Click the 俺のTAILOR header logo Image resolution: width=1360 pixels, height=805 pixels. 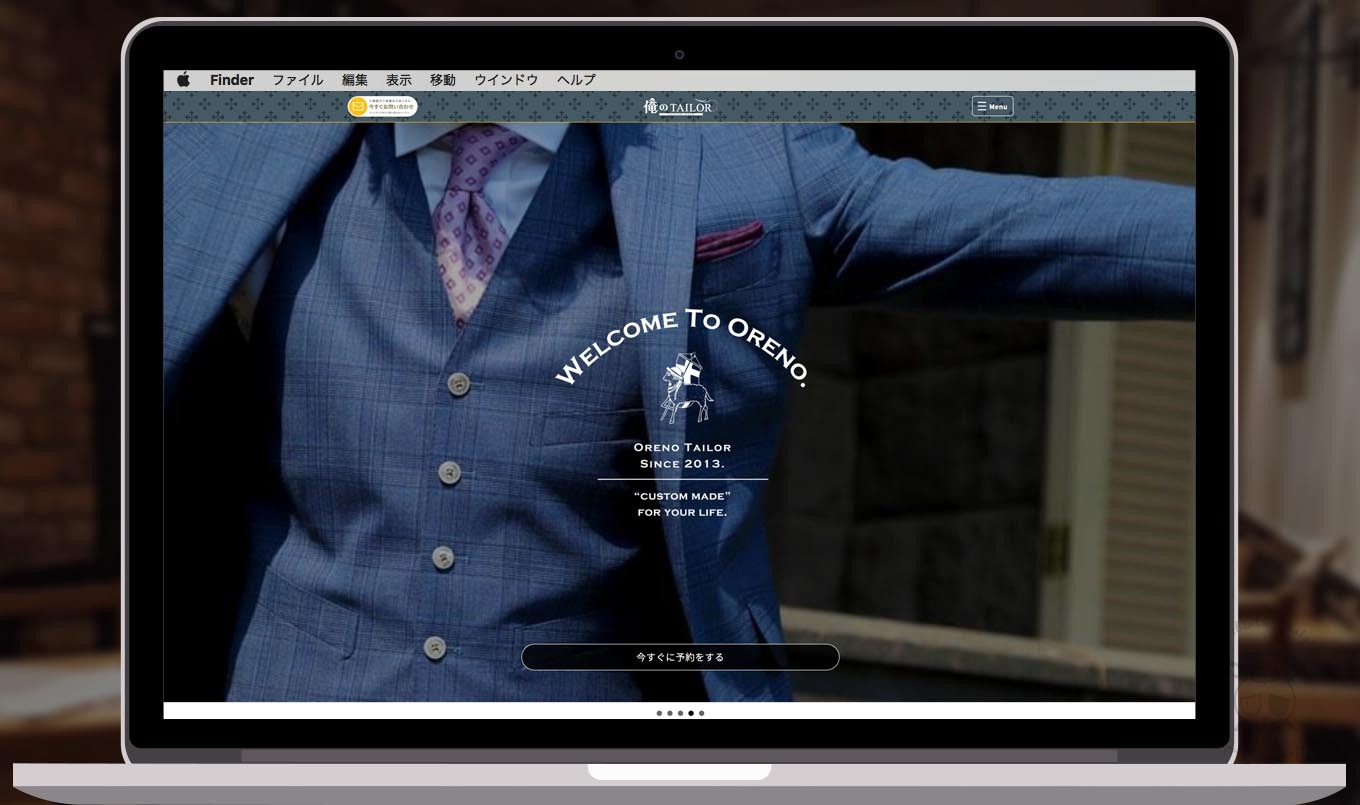[x=679, y=106]
